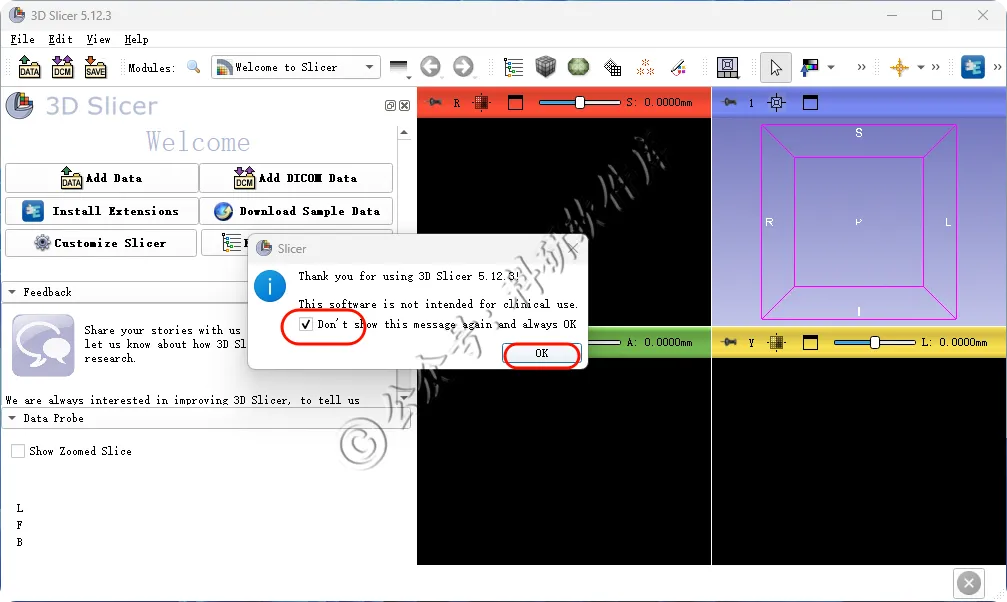Toggle yellow slice link/visibility icon

tap(776, 342)
